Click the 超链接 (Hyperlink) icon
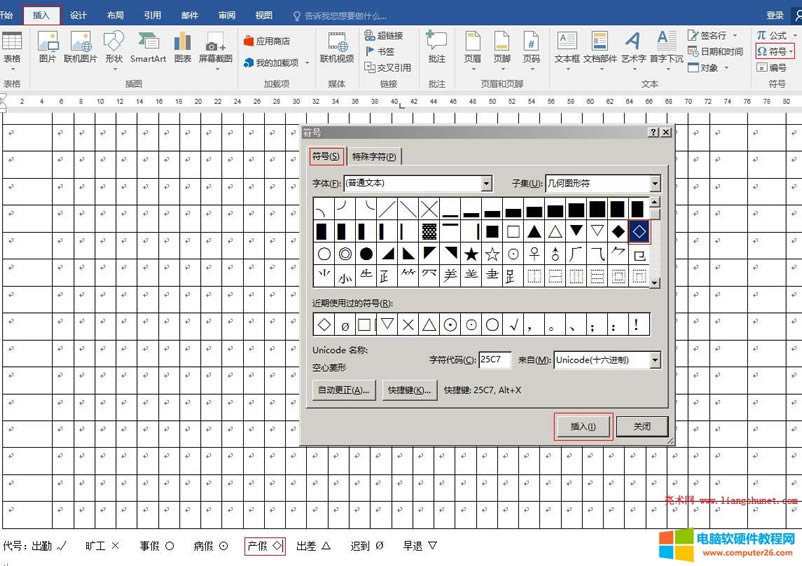The width and height of the screenshot is (802, 566). (384, 36)
